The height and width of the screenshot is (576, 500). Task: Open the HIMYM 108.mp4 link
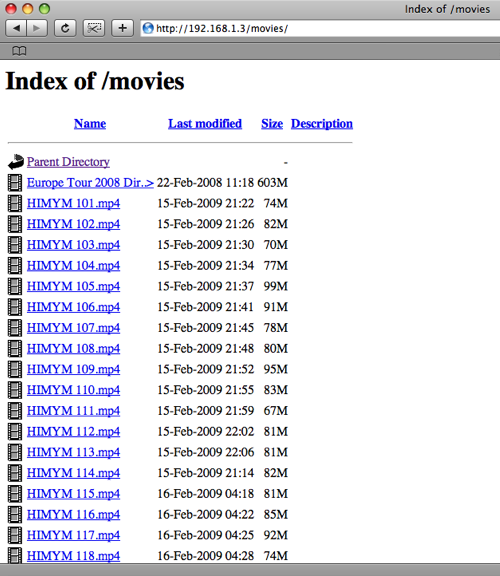tap(73, 349)
